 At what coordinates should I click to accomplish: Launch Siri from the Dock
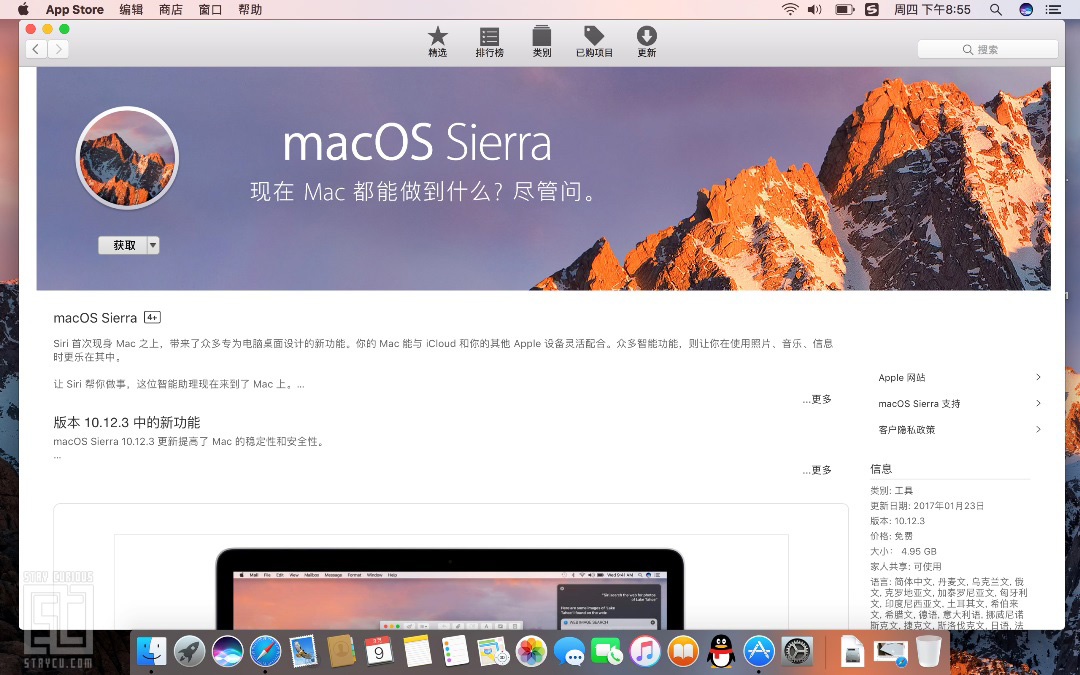click(227, 651)
